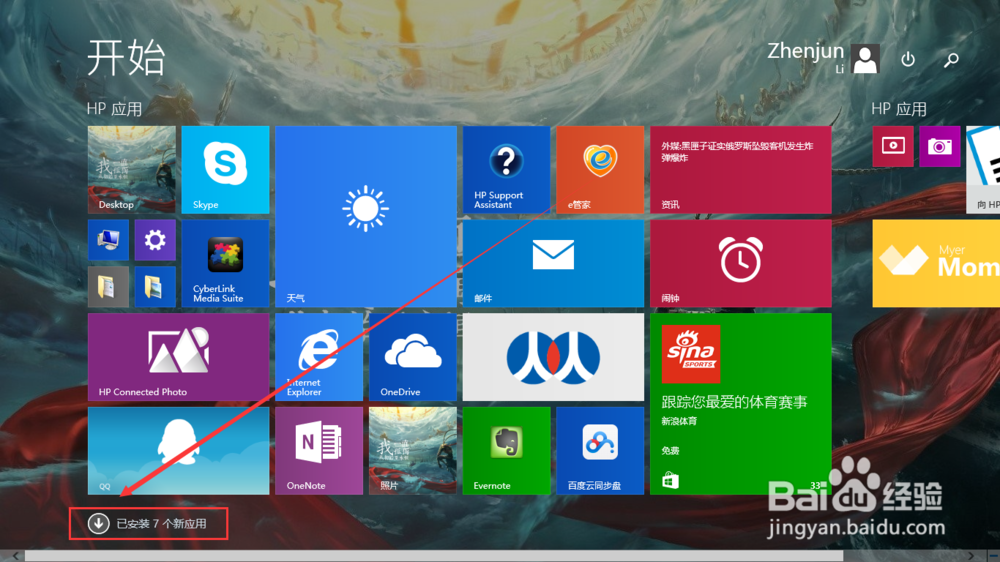Click the 跟踪您最爱的体育赛事 text
The height and width of the screenshot is (562, 1000).
(735, 402)
